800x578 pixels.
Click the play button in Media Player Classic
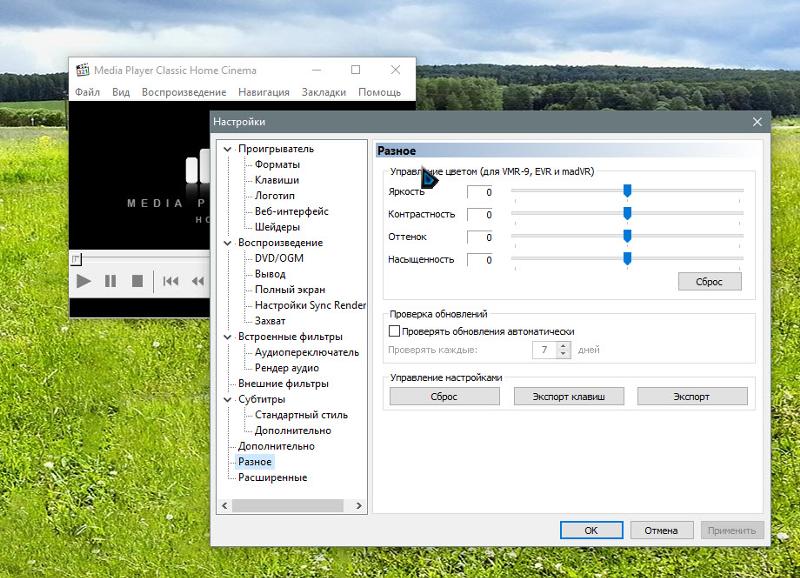click(84, 281)
